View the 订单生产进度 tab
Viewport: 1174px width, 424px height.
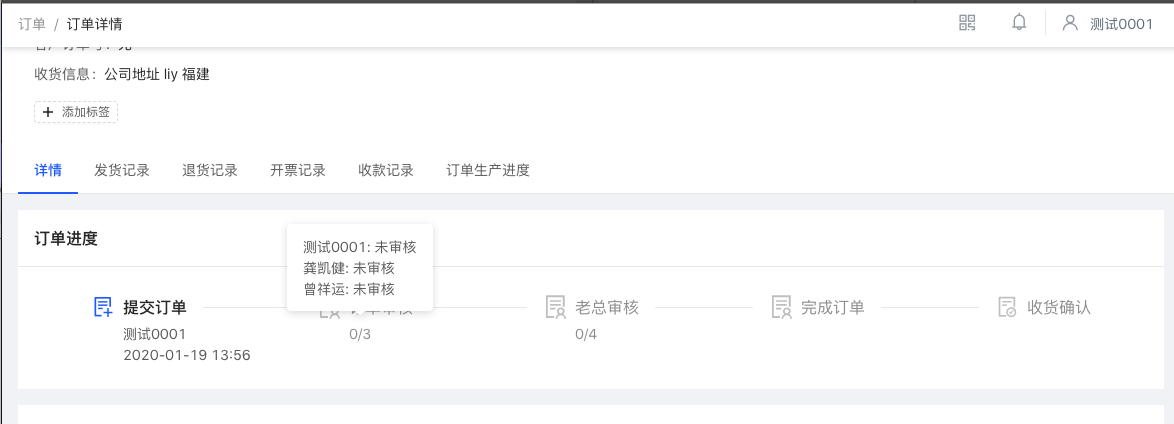(x=488, y=170)
